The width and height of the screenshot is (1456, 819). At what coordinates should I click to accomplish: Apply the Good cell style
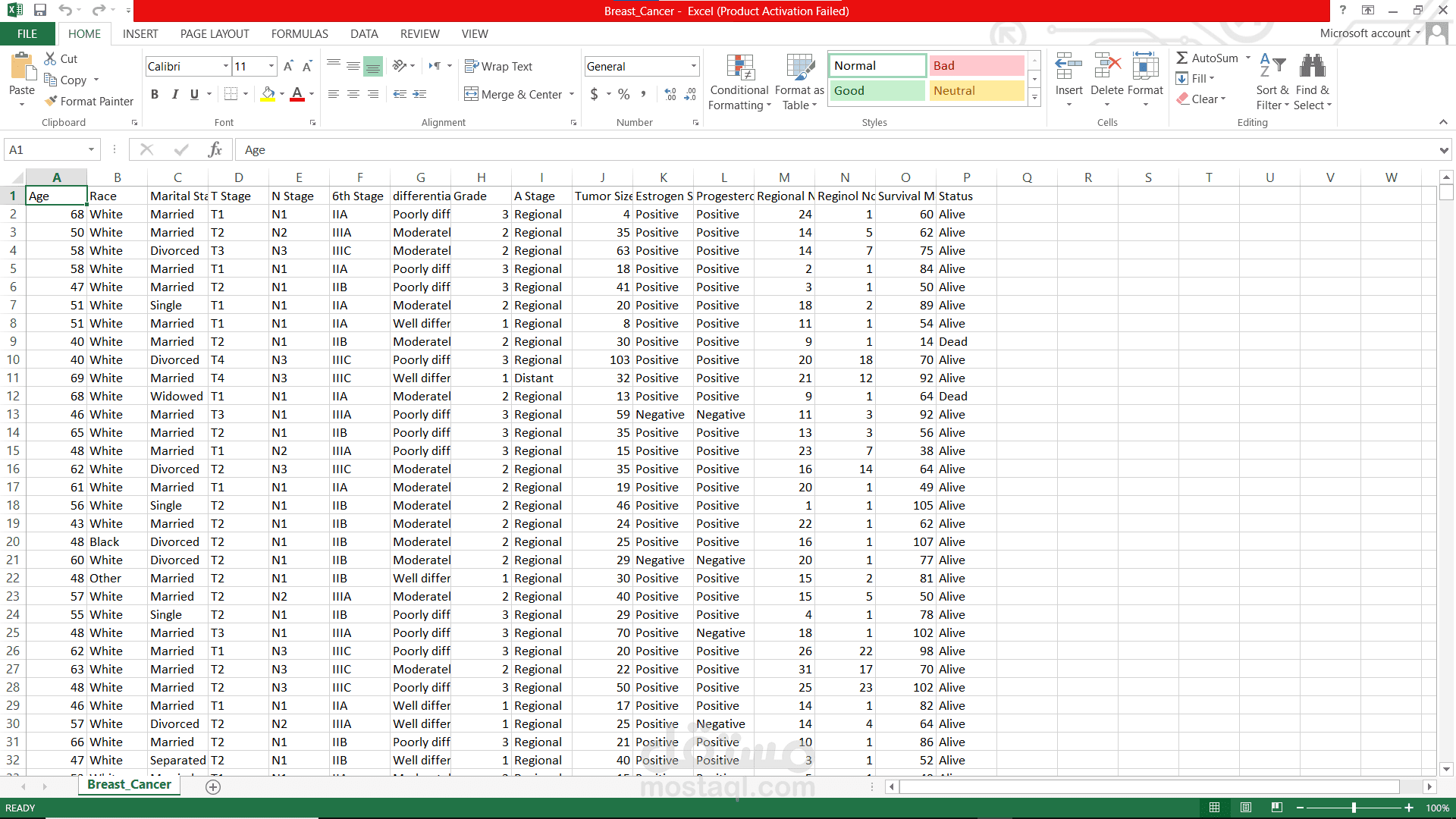(x=877, y=90)
